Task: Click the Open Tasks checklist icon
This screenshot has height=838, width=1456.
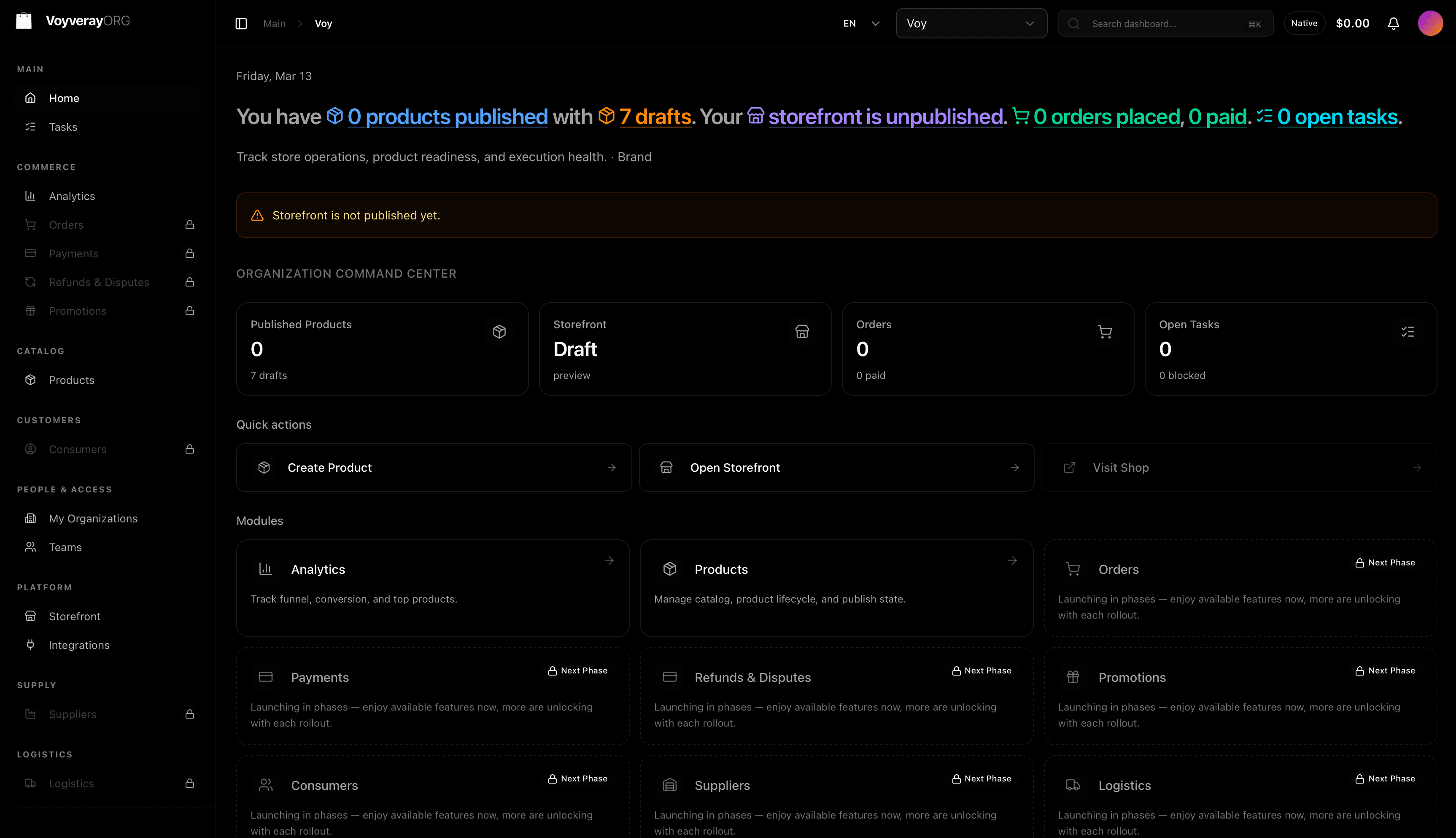Action: [1407, 332]
